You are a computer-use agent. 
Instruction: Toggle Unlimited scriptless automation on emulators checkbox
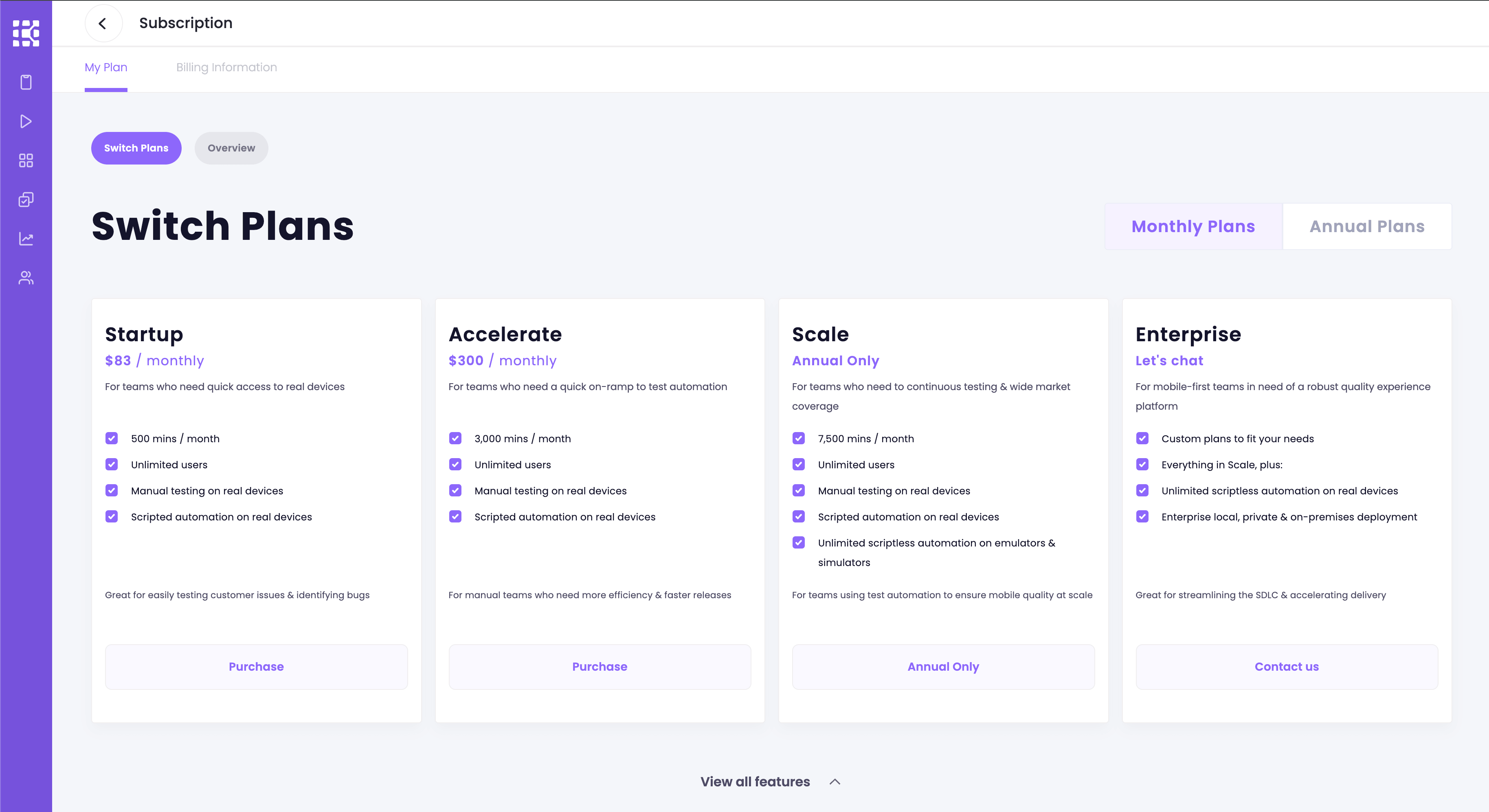coord(799,543)
